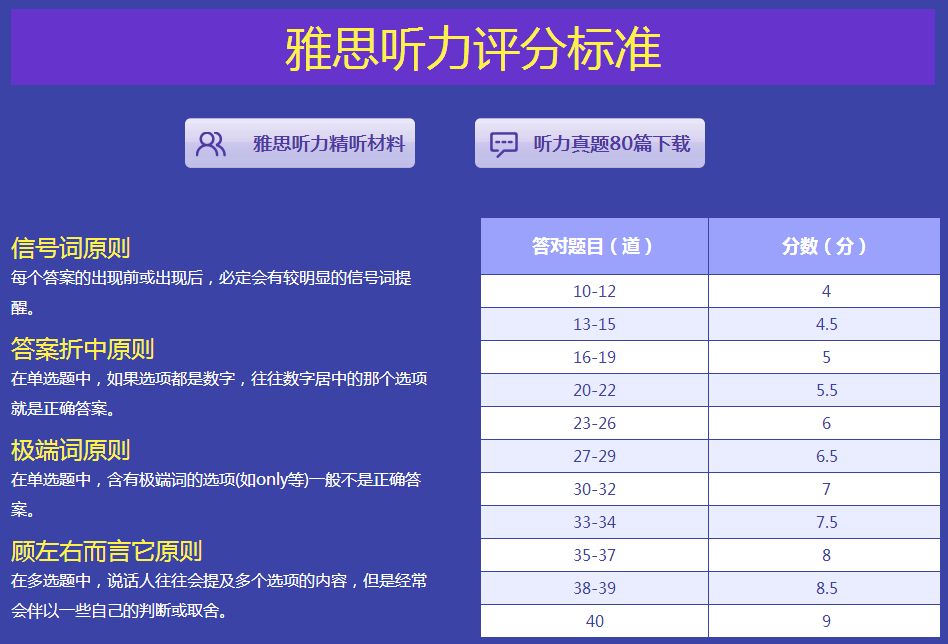Click the table cell 40

pos(594,620)
